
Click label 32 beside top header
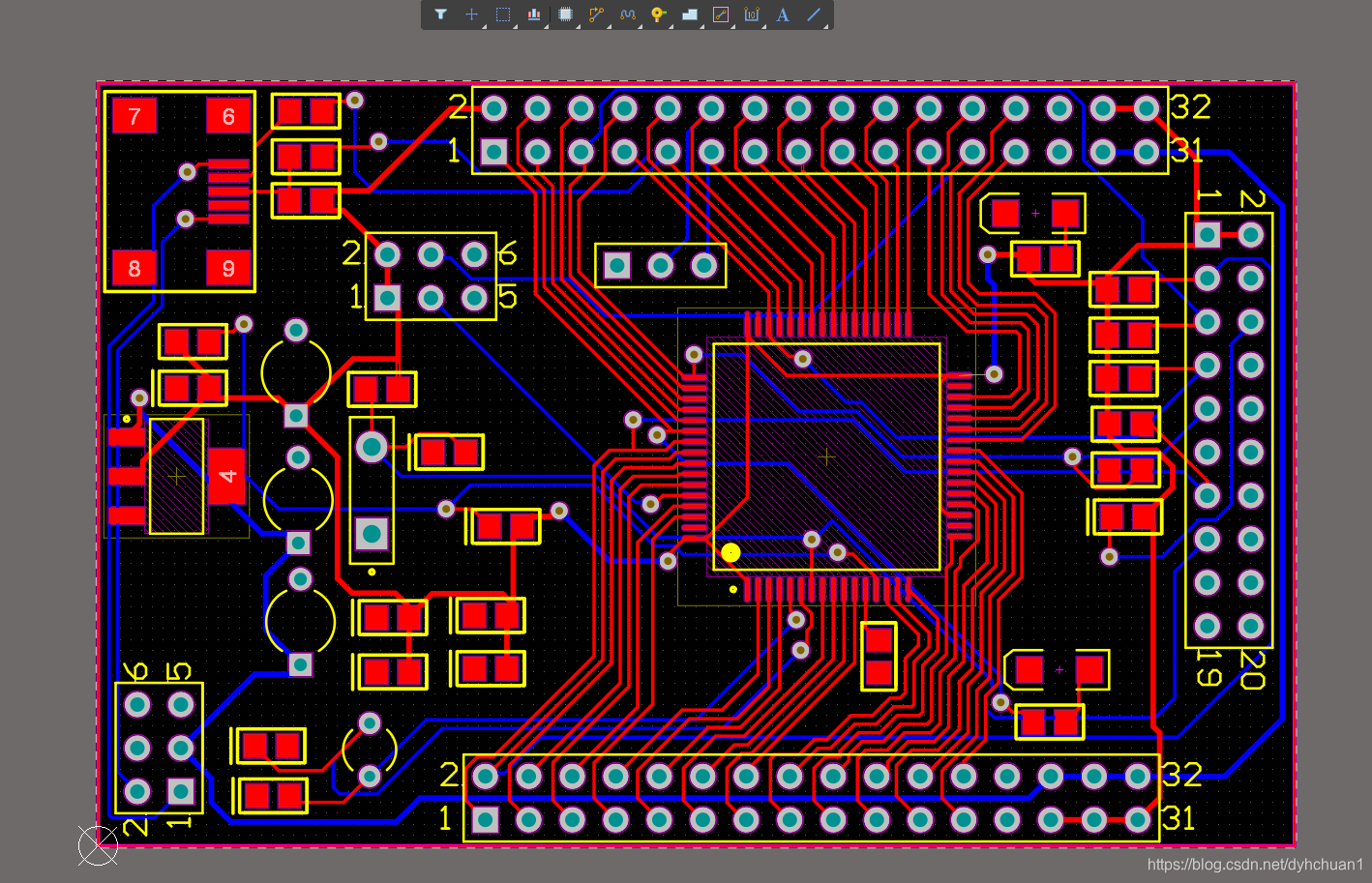coord(1191,106)
